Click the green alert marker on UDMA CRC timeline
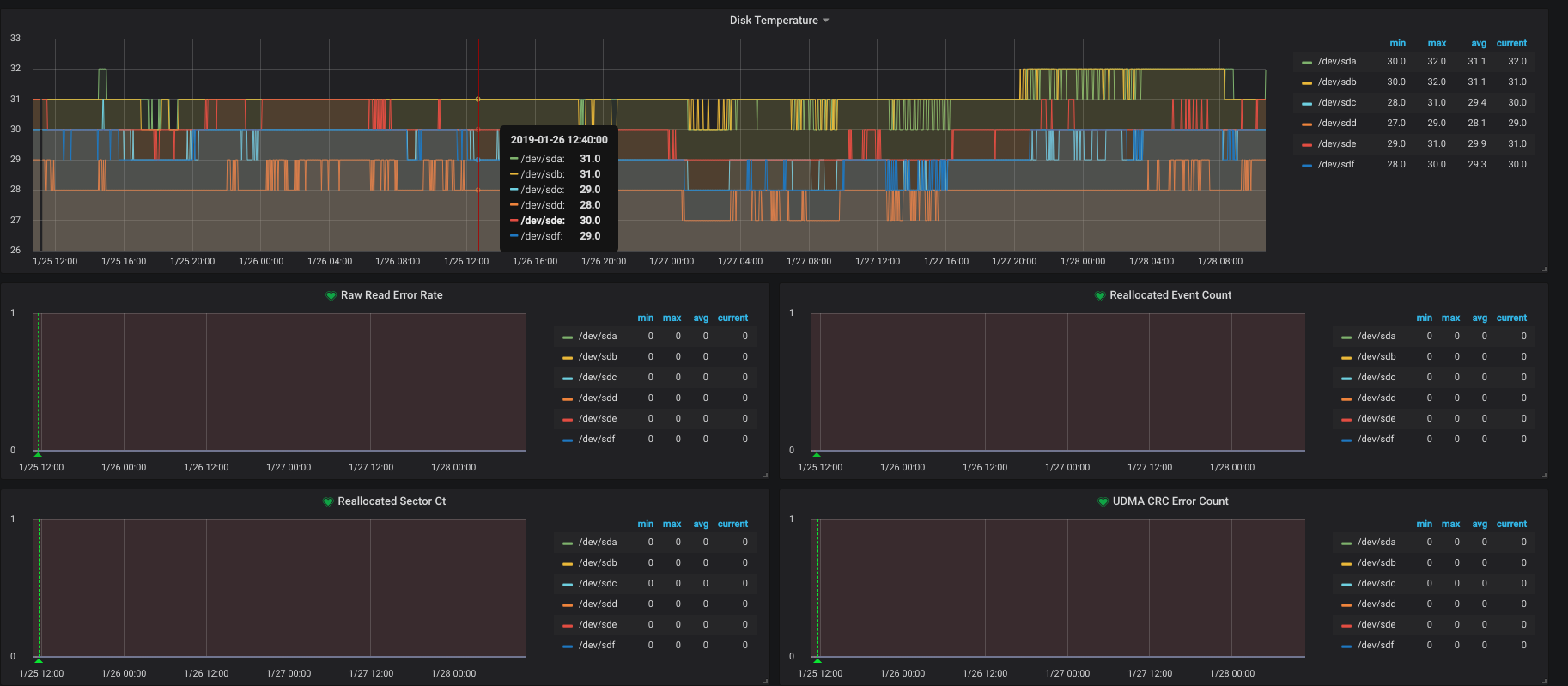The image size is (1568, 686). click(817, 660)
